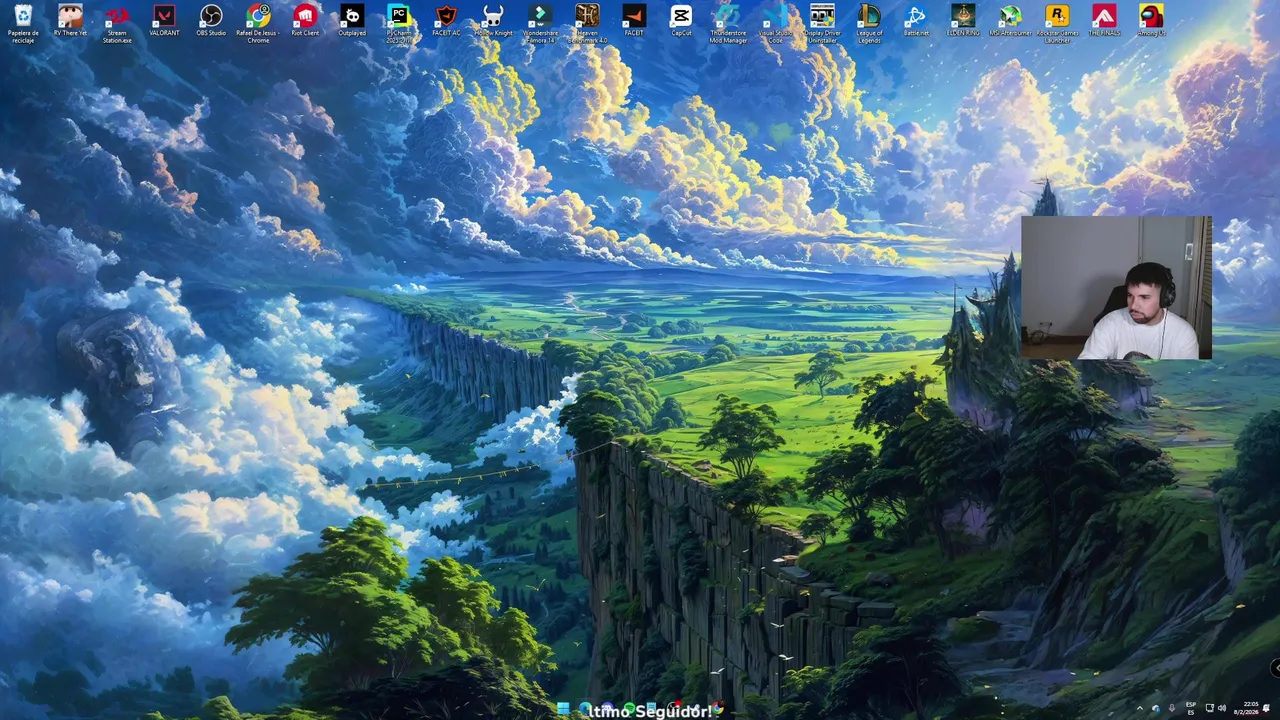1280x720 pixels.
Task: Select the Battle.net desktop icon
Action: [x=916, y=21]
